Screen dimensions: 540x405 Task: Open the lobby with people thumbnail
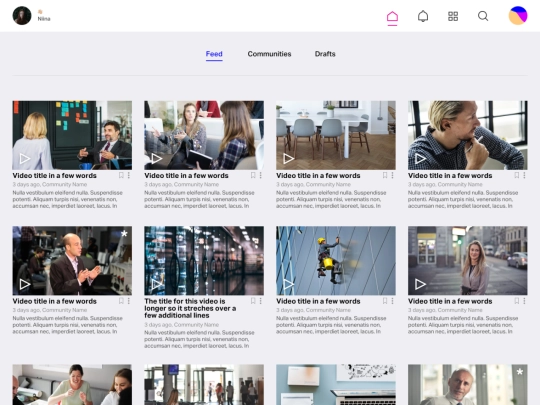point(204,385)
